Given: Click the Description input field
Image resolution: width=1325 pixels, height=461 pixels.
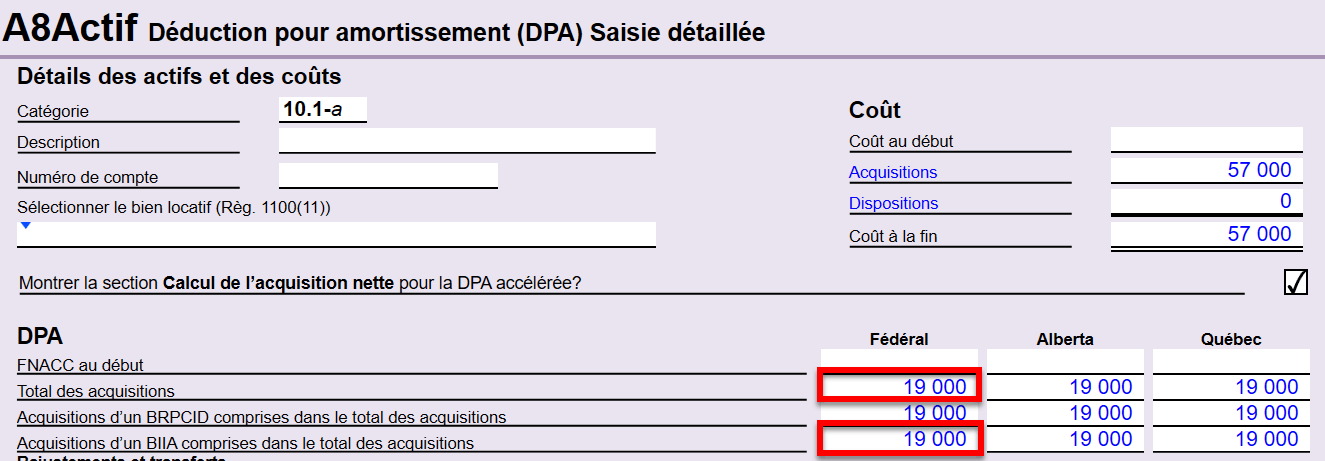Looking at the screenshot, I should click(x=466, y=141).
